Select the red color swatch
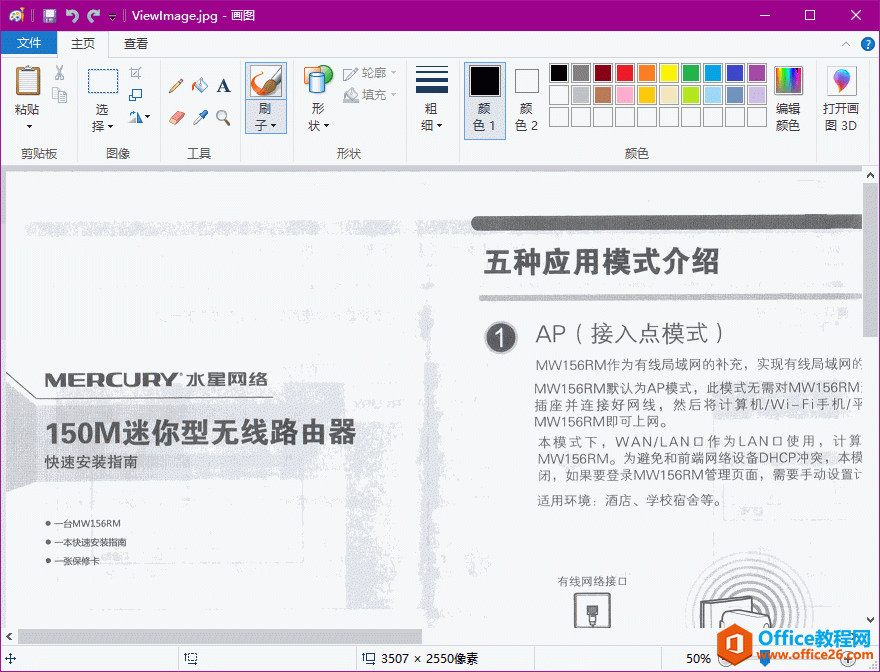Screen dimensions: 880x672 (x=622, y=72)
